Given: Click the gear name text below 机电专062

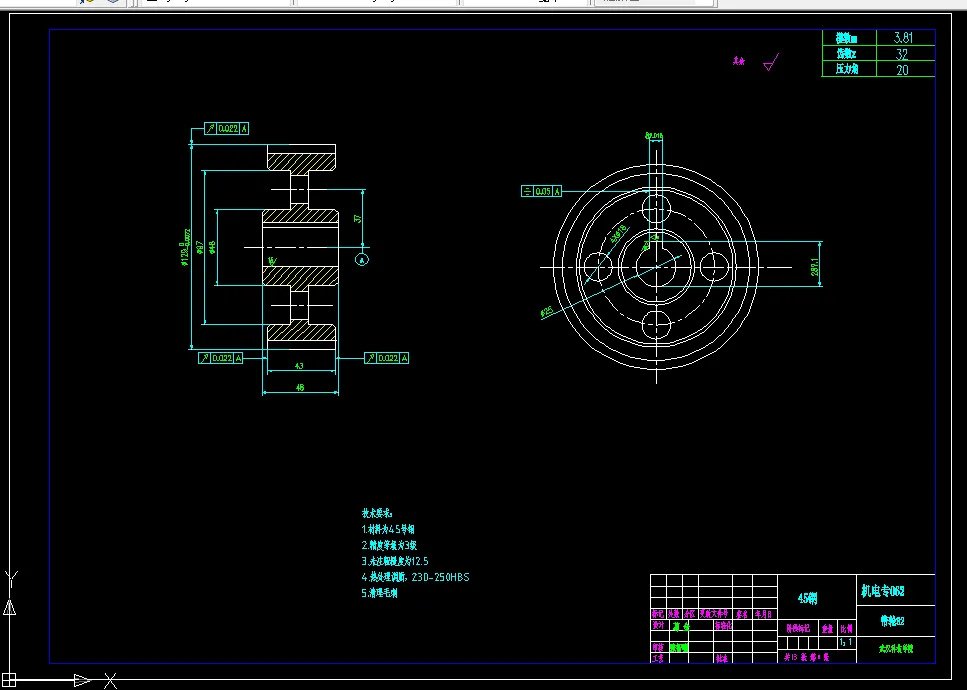Looking at the screenshot, I should tap(892, 621).
